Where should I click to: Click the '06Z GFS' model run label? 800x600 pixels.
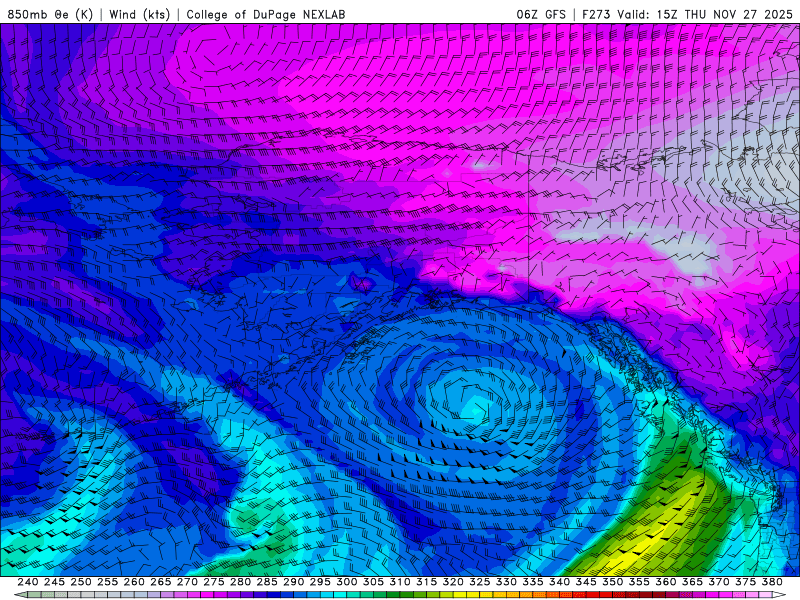(x=541, y=14)
